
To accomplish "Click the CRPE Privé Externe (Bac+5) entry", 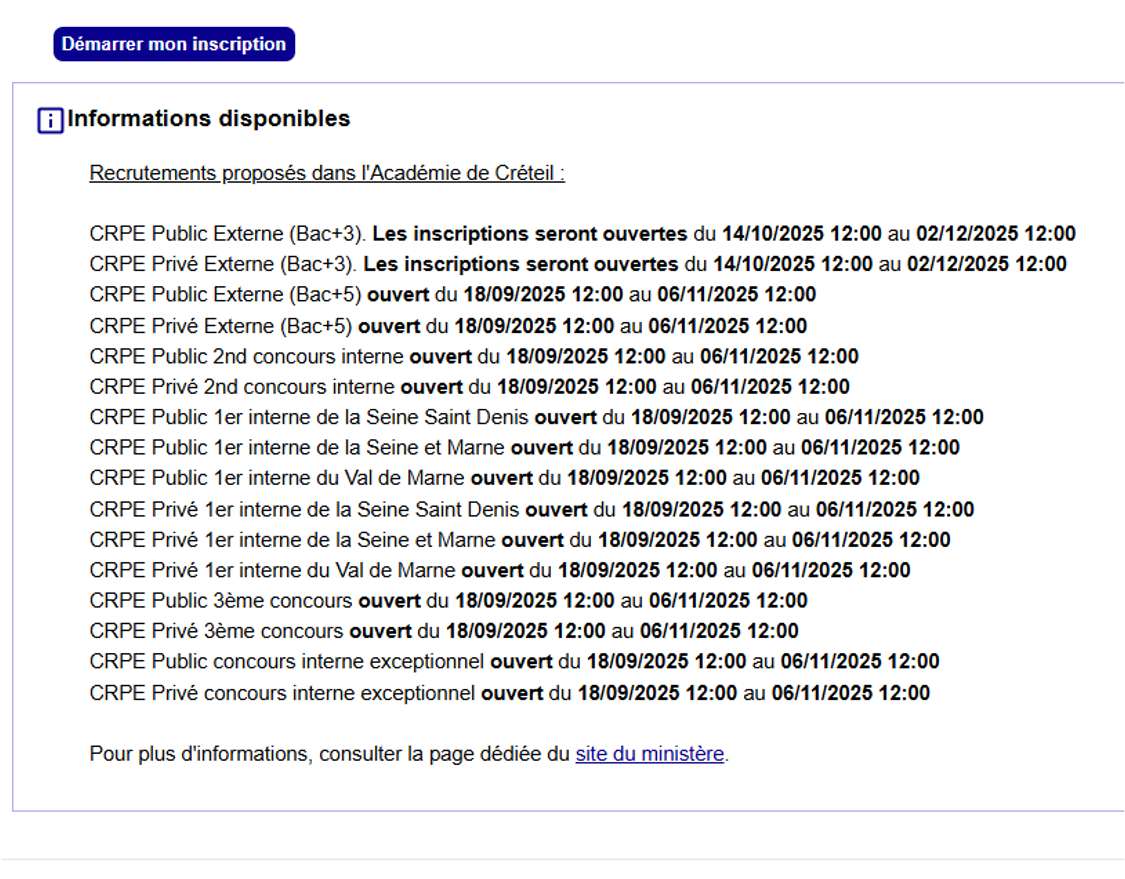I will coord(448,326).
